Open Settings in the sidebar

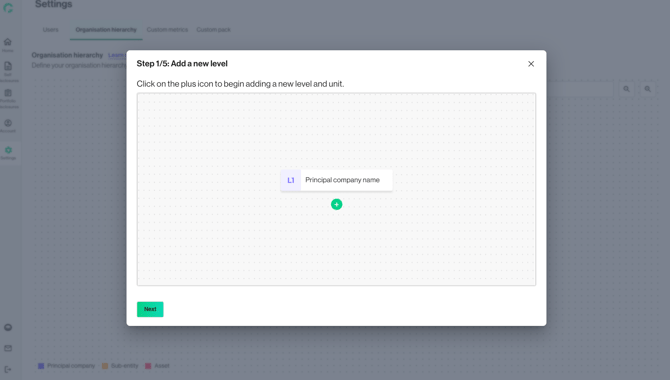click(8, 153)
